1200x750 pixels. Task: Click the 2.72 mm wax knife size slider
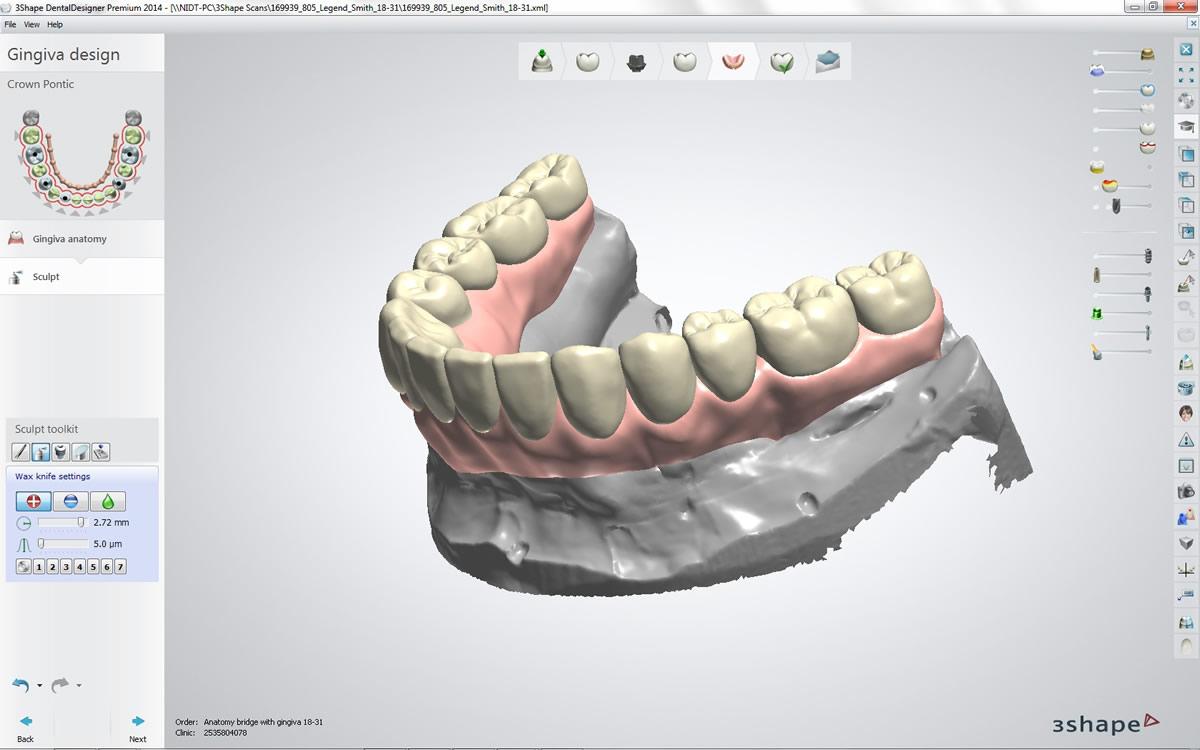pos(82,521)
